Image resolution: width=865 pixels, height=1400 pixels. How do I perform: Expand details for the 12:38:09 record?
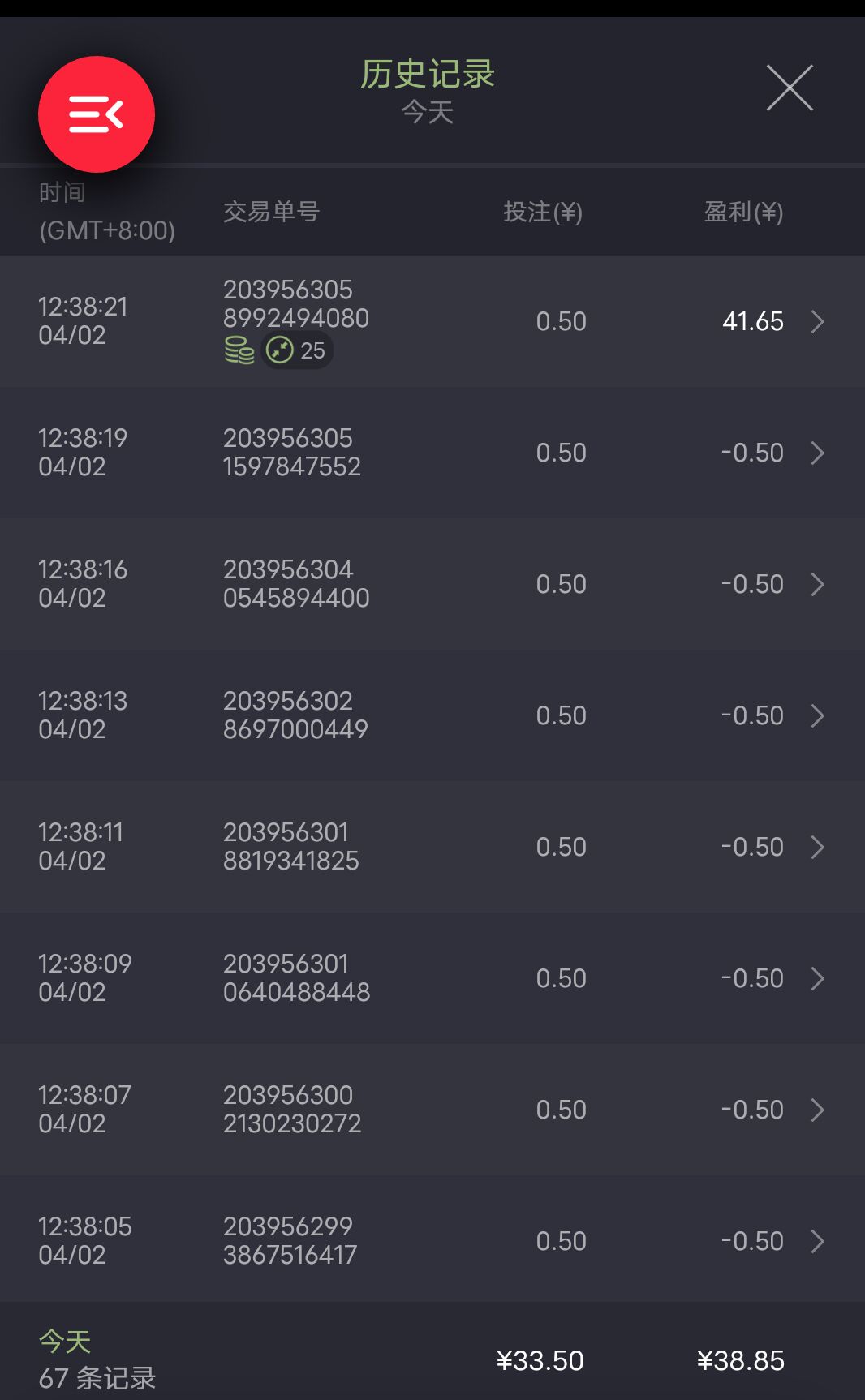(x=817, y=979)
